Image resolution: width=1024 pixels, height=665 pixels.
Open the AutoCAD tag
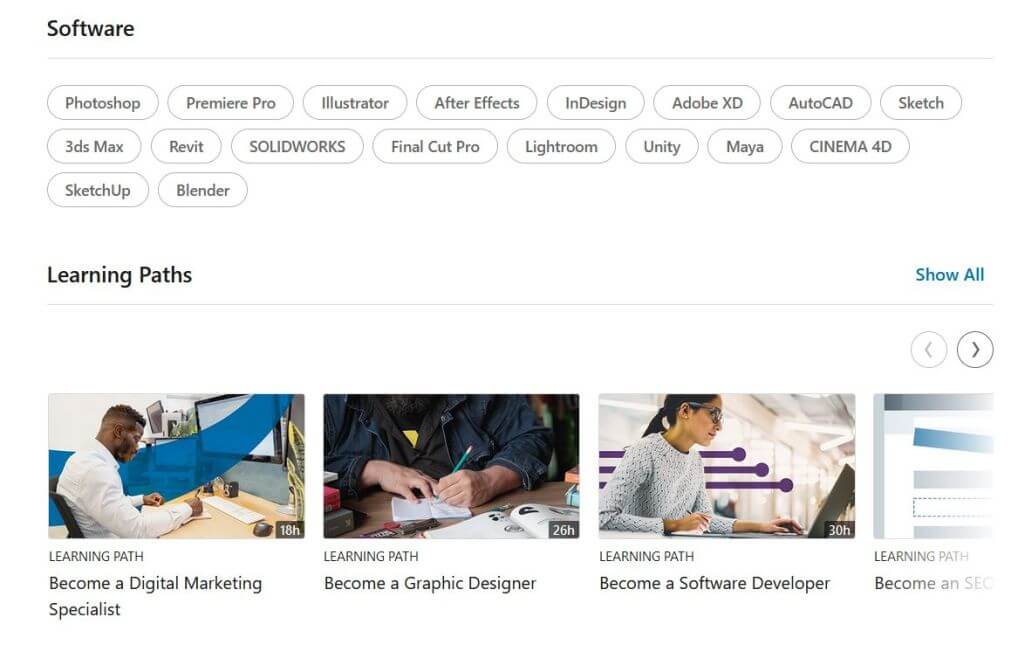coord(820,103)
